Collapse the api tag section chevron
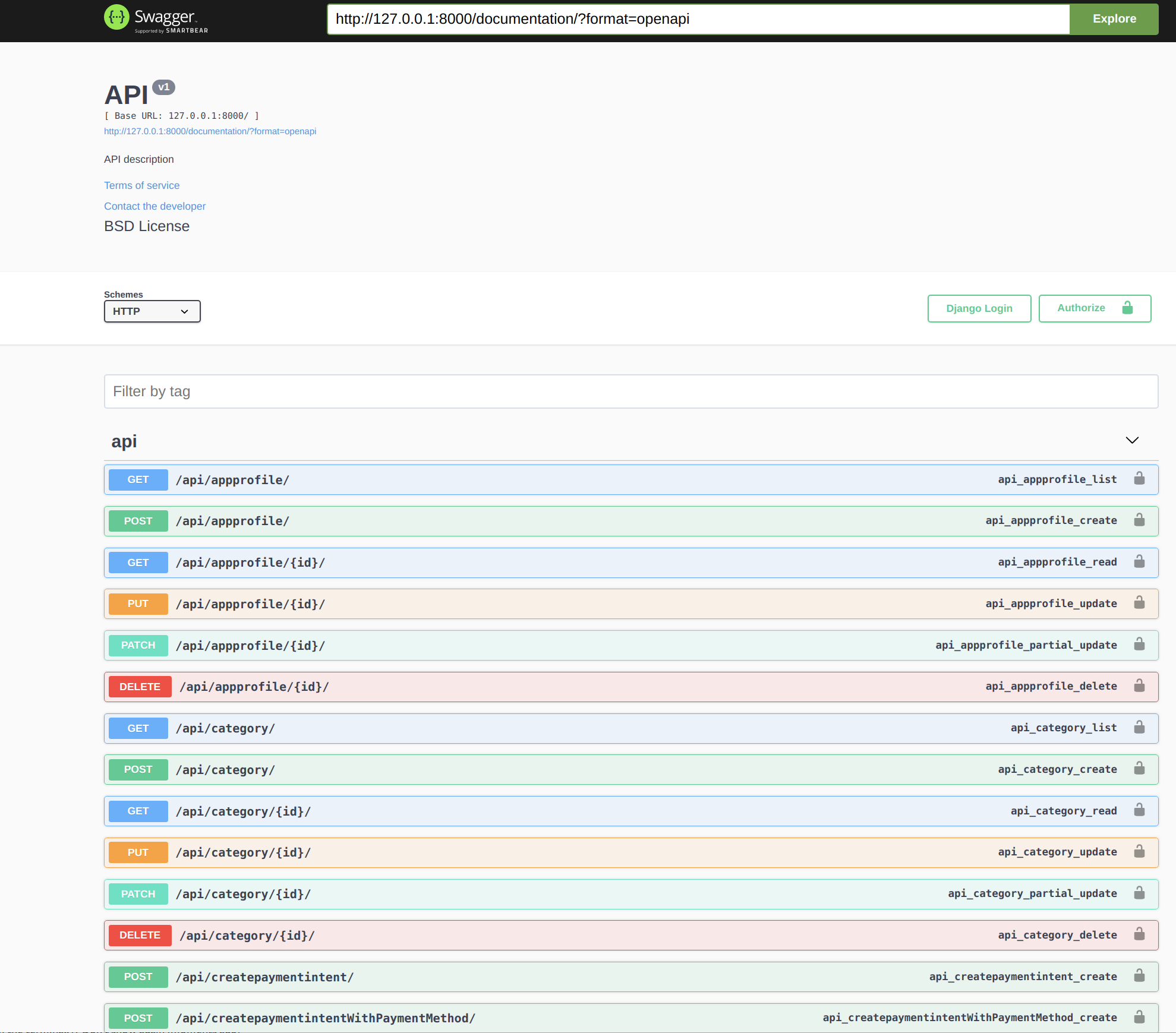The width and height of the screenshot is (1176, 1033). pos(1132,440)
